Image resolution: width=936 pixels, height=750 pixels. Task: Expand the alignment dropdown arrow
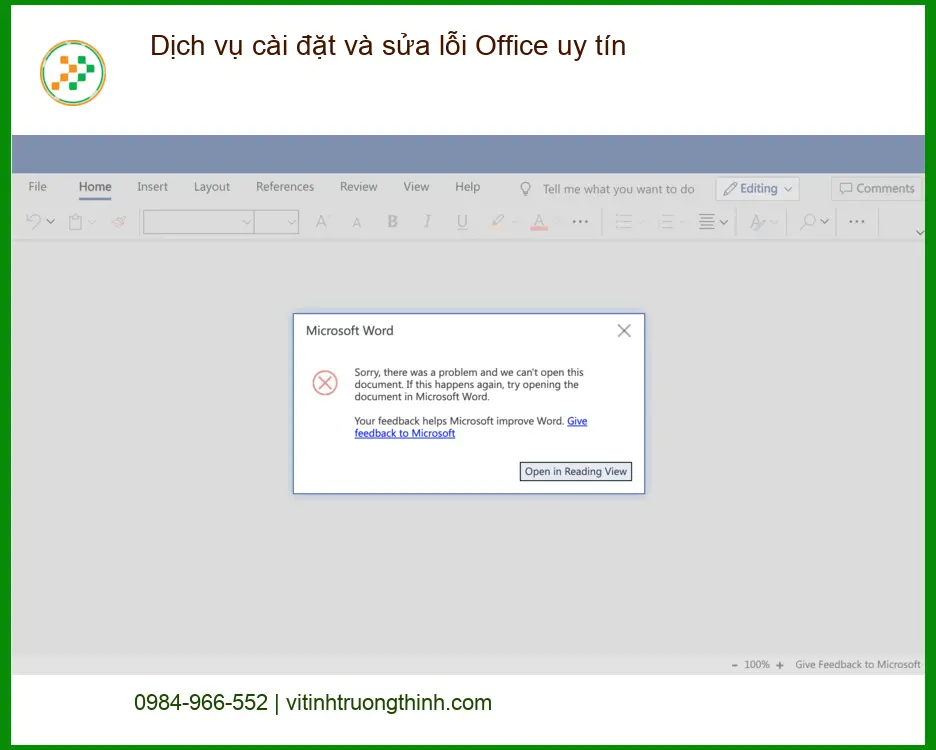723,222
